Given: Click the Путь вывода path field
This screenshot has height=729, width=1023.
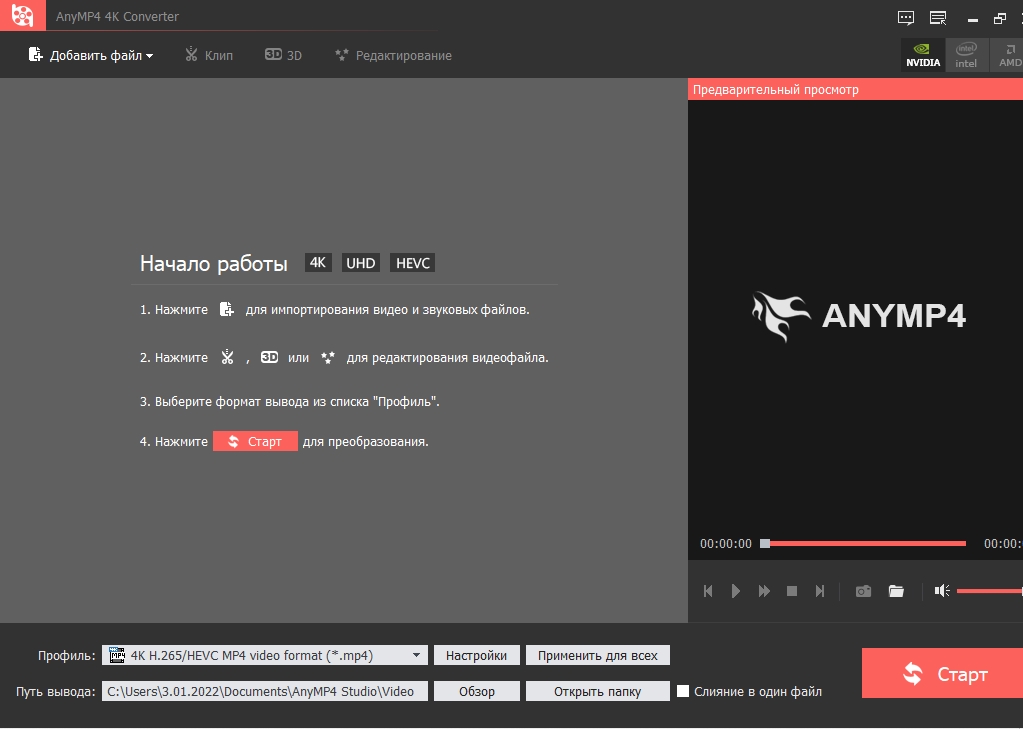Looking at the screenshot, I should tap(265, 691).
